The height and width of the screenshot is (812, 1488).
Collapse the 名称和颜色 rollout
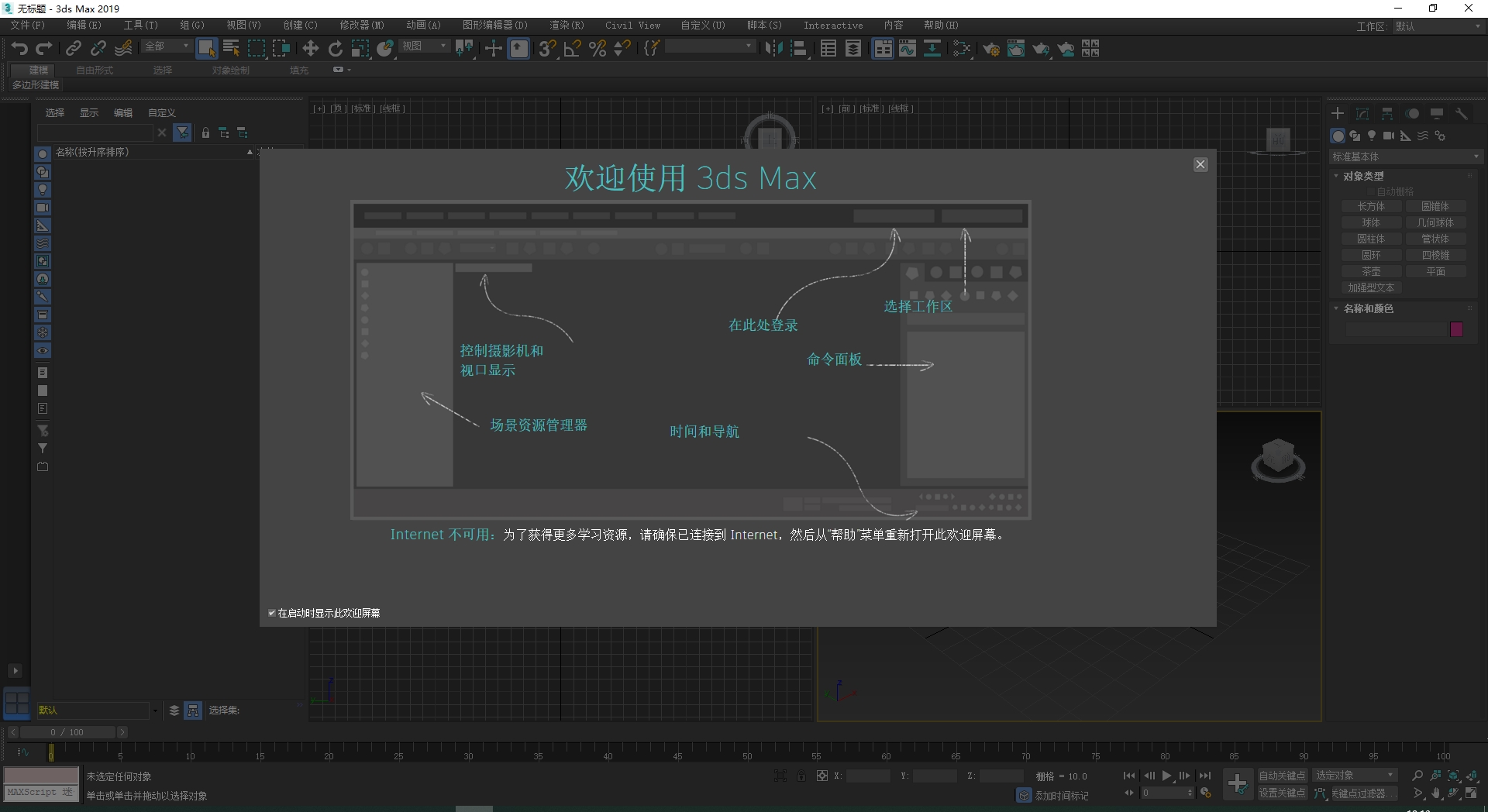pos(1368,308)
